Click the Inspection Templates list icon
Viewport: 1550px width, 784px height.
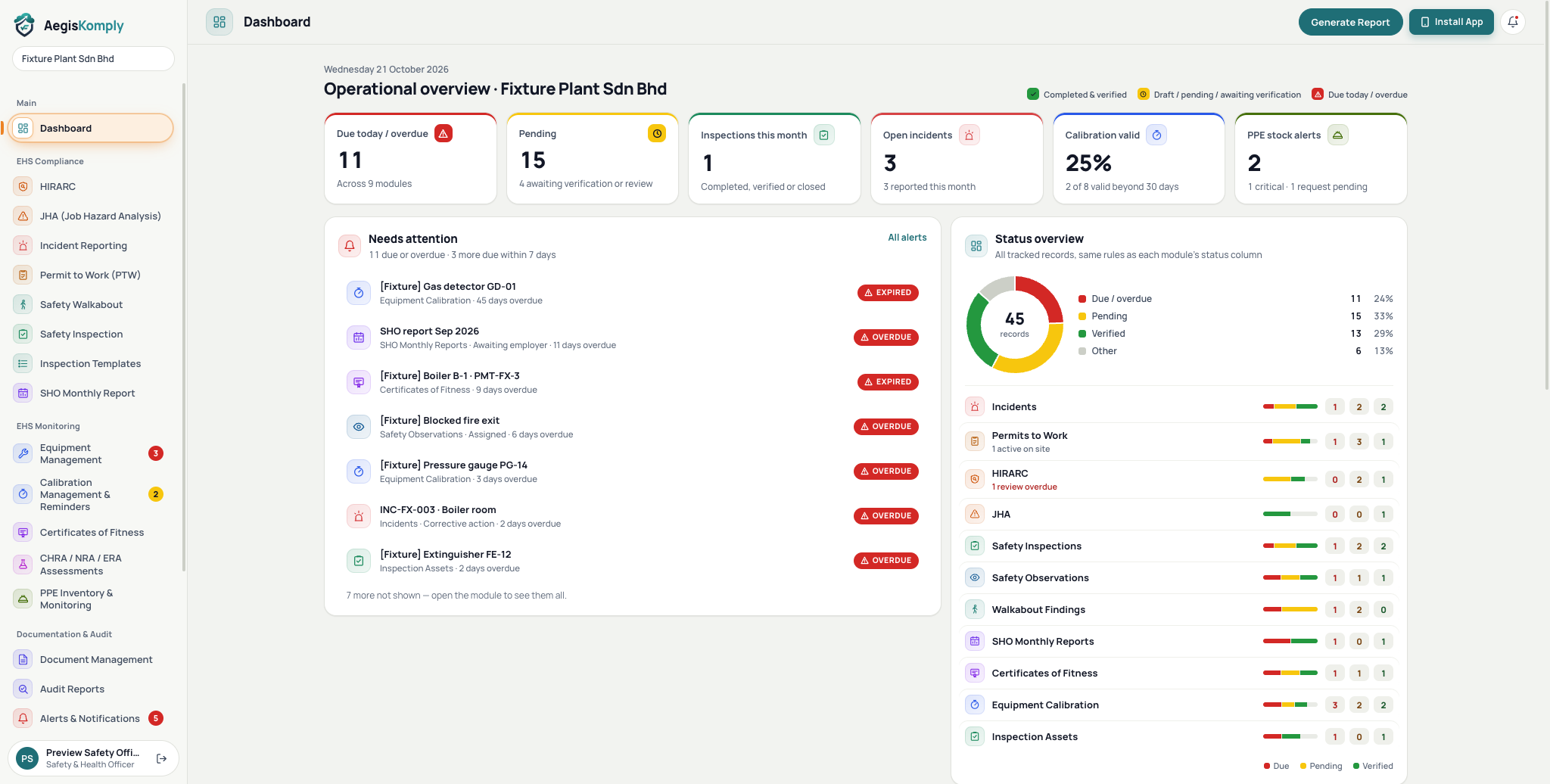click(x=23, y=363)
